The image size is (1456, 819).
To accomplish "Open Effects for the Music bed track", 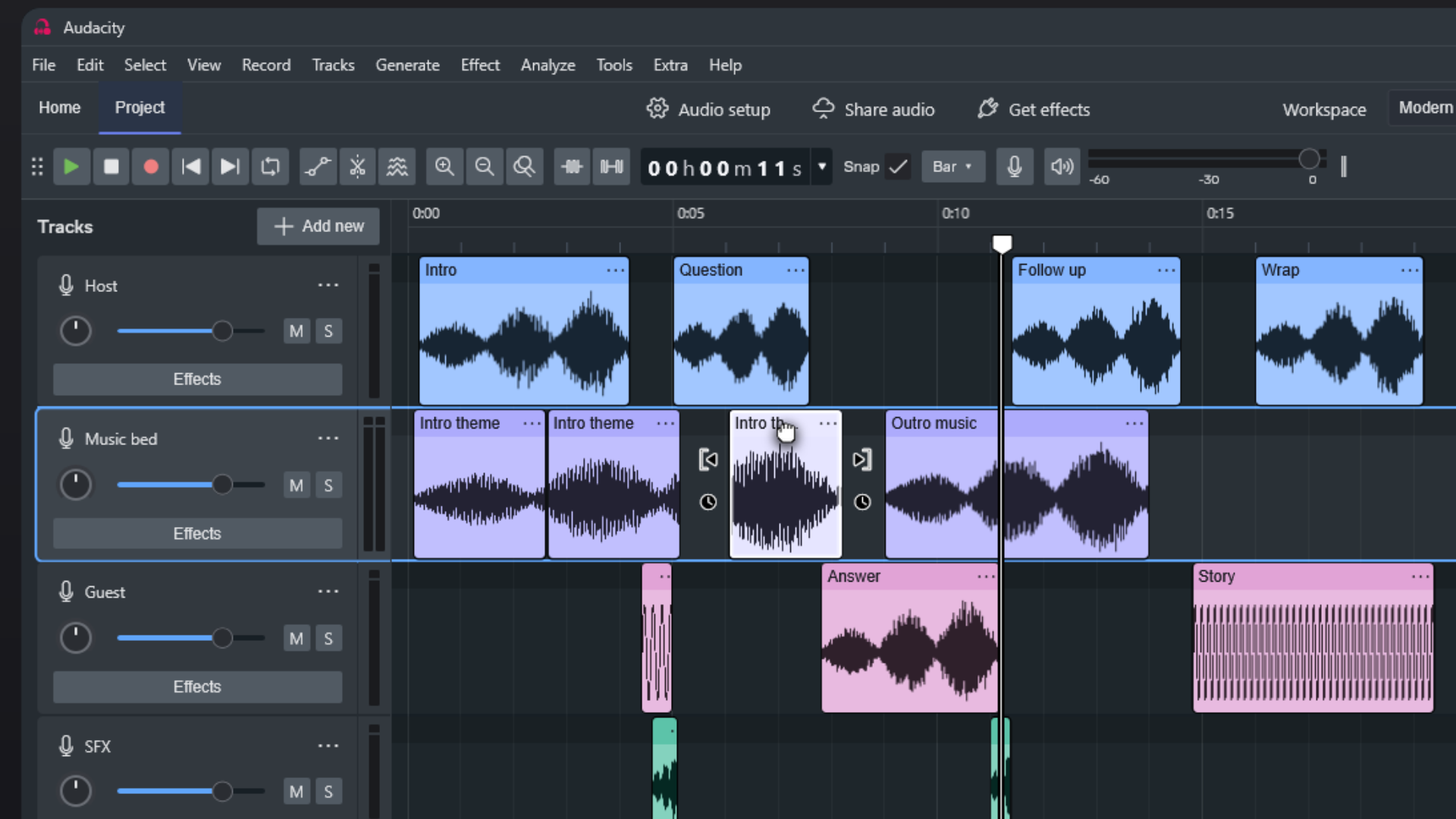I will click(x=197, y=534).
